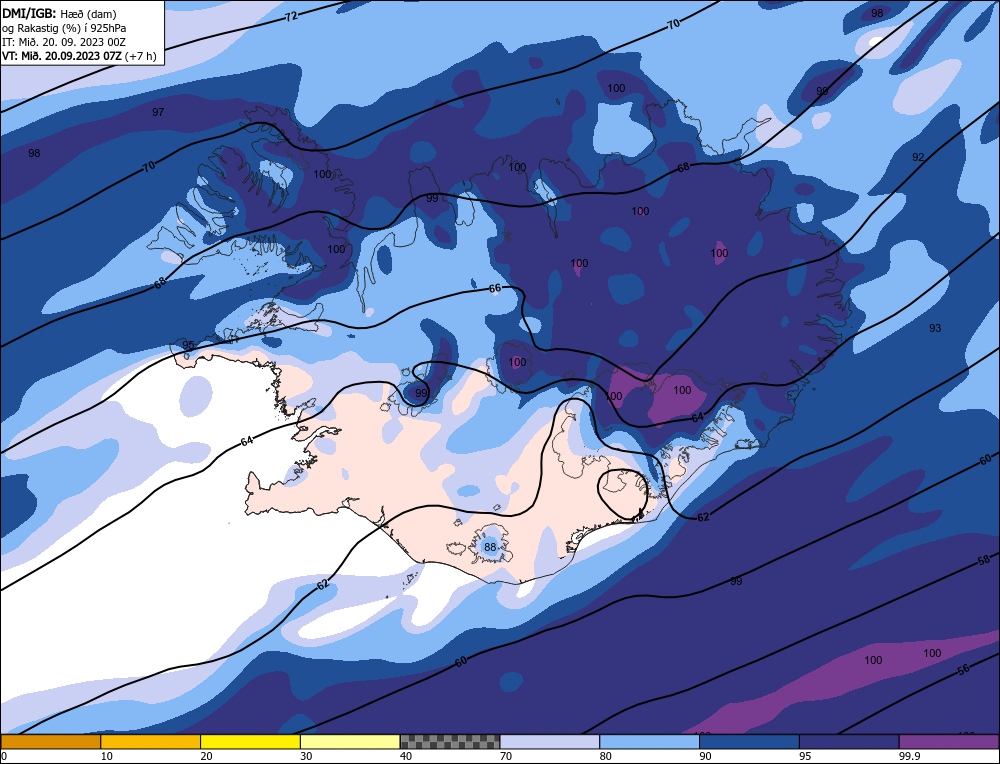Click the orange 10–20 legend swatch
The image size is (1000, 764).
coord(151,742)
